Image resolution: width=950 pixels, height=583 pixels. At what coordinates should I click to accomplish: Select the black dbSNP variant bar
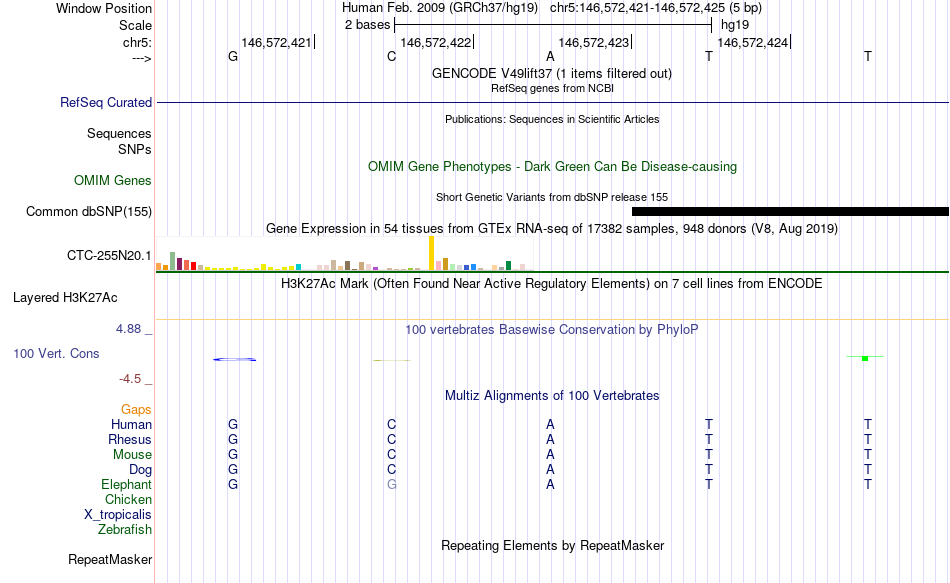(790, 212)
